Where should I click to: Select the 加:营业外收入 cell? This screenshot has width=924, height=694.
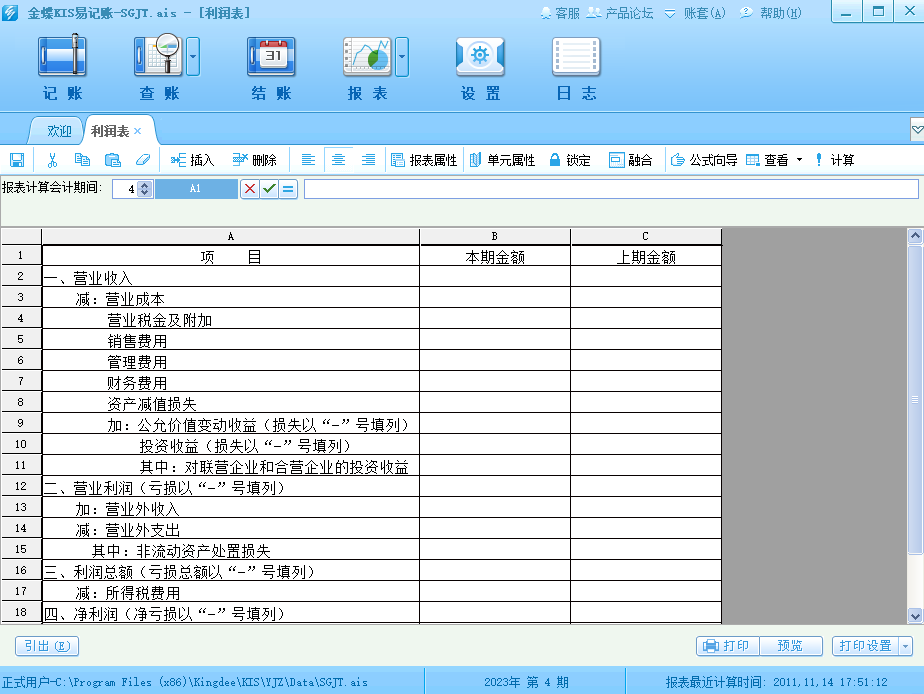pyautogui.click(x=230, y=507)
